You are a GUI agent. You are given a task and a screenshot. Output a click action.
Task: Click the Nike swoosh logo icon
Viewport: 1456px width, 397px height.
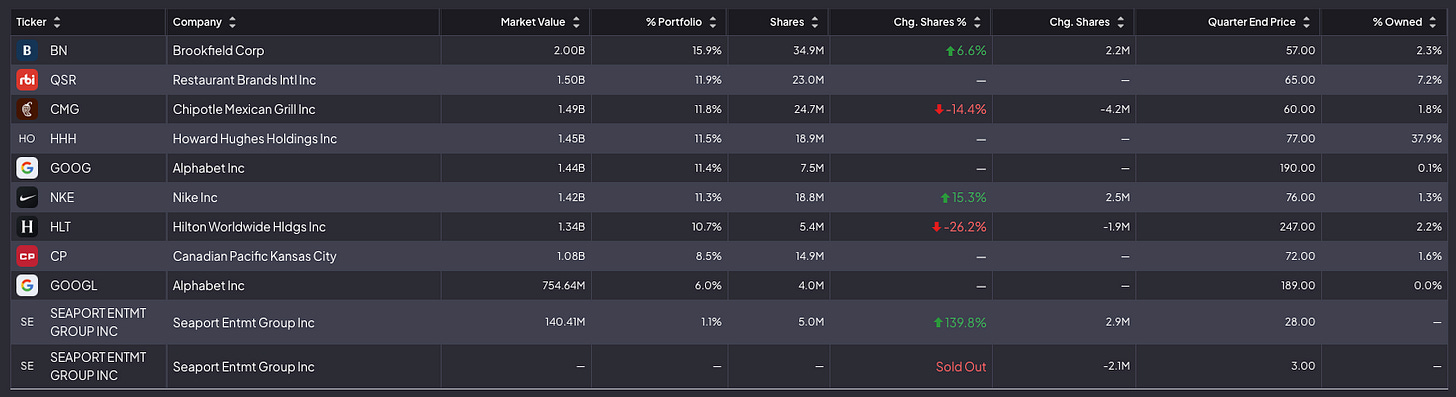click(x=27, y=197)
